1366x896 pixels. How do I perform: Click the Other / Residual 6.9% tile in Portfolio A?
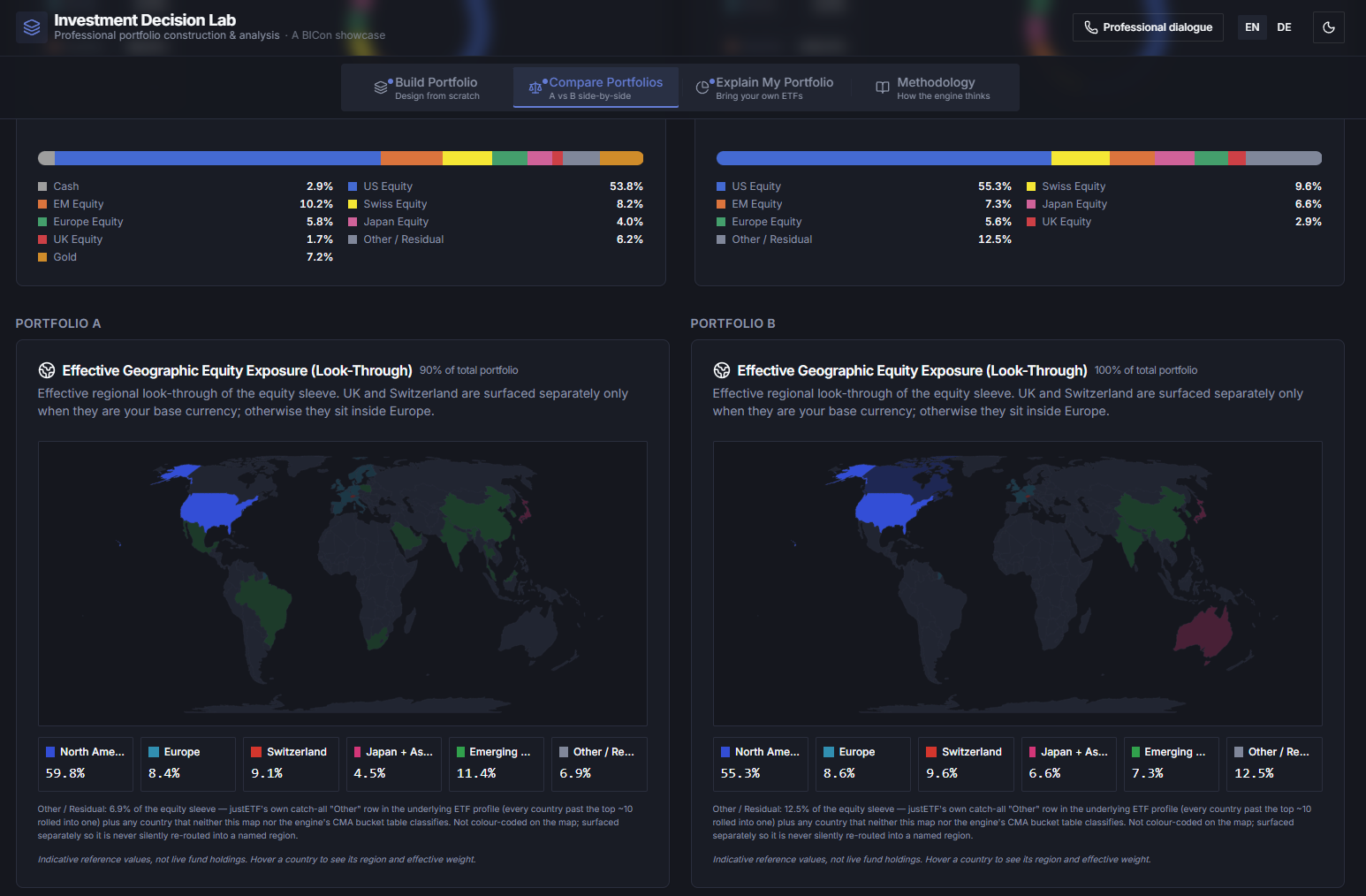click(599, 763)
